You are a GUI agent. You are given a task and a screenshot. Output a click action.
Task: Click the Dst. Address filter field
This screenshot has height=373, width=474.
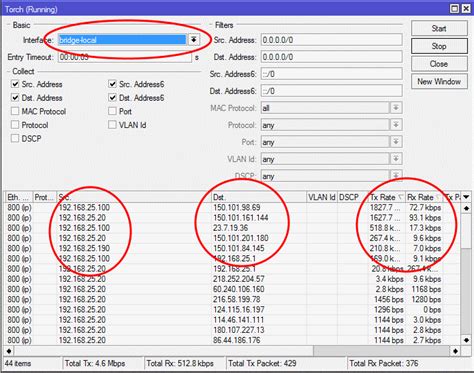coord(331,57)
